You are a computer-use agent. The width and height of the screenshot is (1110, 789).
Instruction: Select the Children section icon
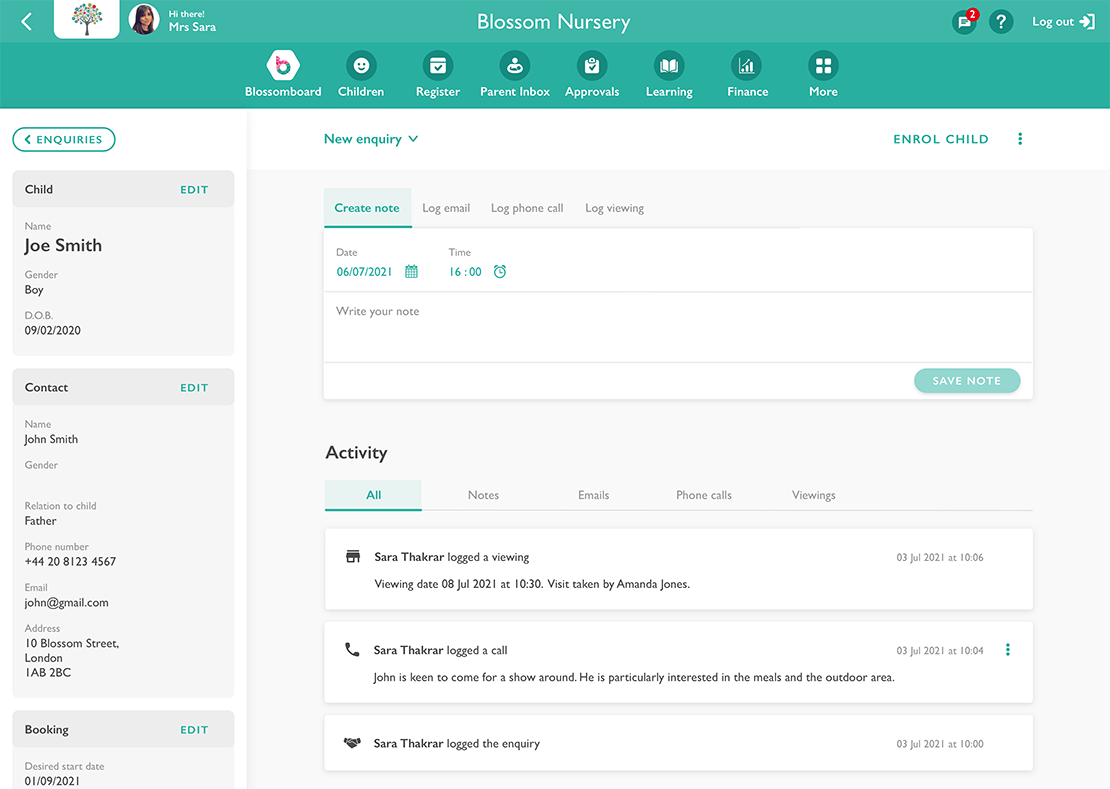(x=360, y=64)
